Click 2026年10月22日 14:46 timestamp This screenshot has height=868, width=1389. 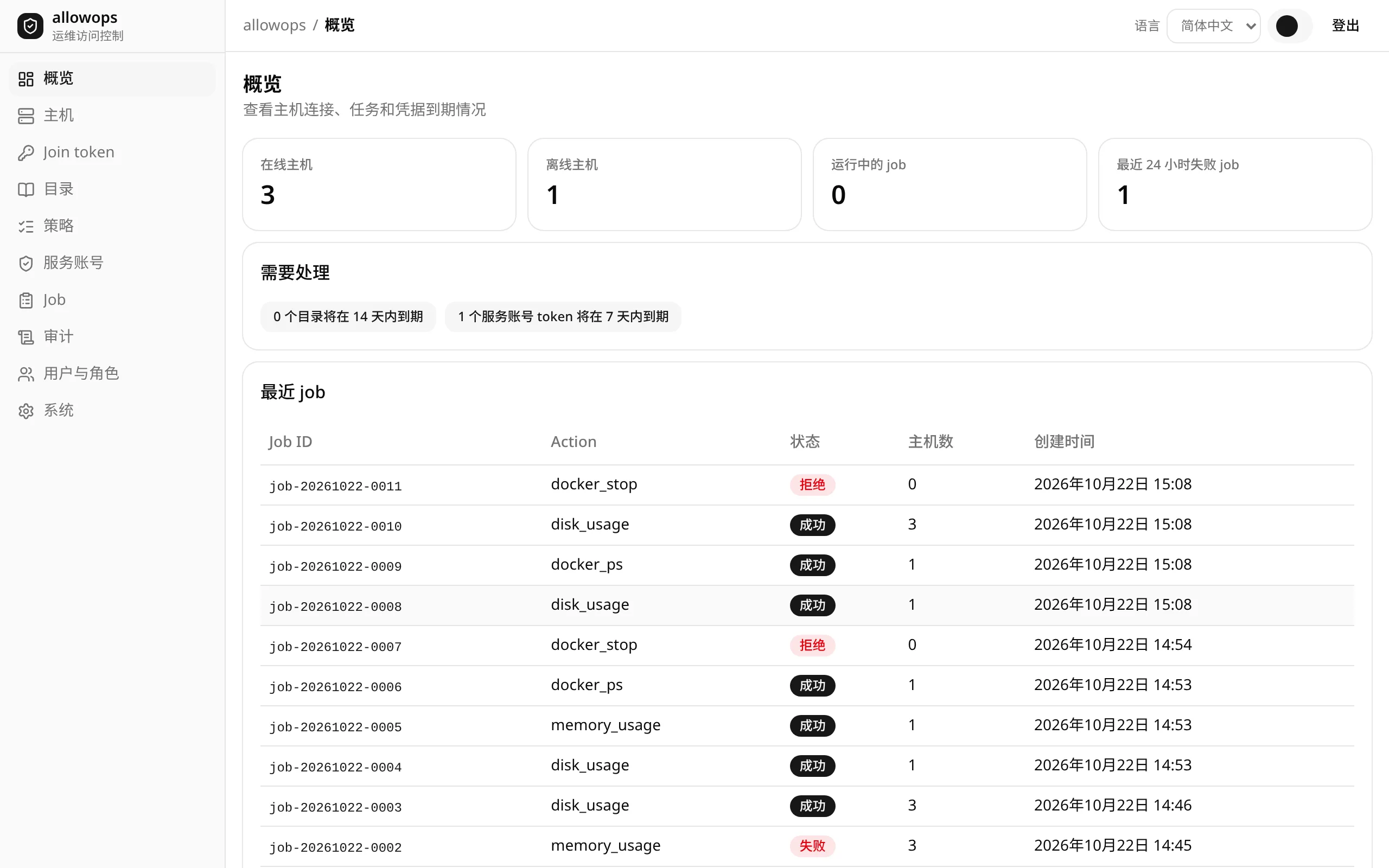[x=1112, y=806]
